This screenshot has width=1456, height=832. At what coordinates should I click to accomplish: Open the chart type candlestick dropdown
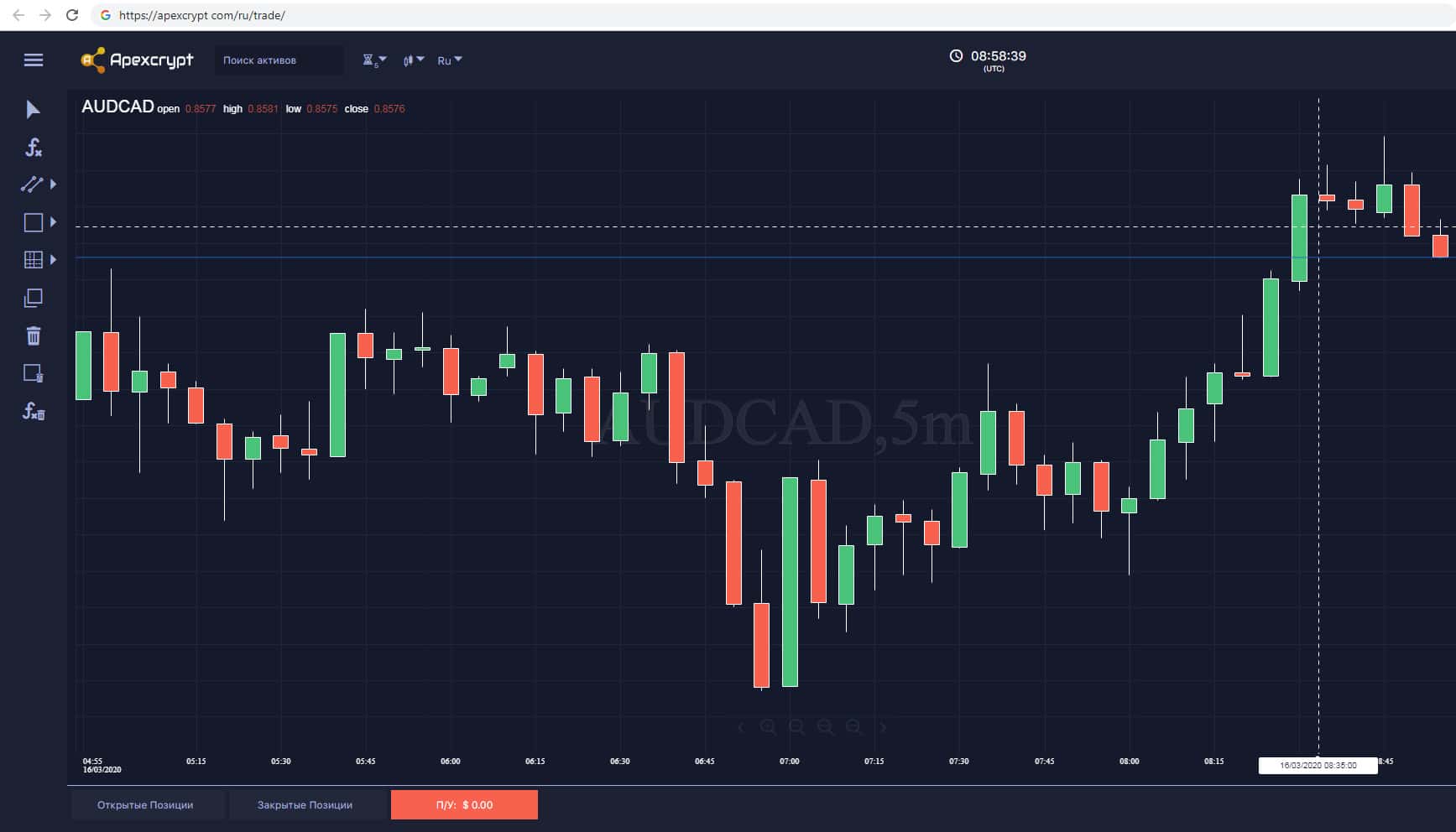413,60
